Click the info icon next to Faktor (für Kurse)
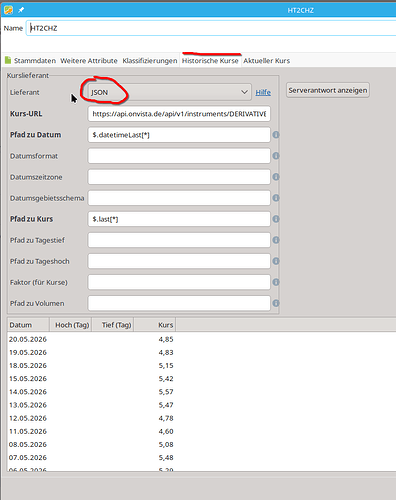Viewport: 396px width, 500px height. pos(276,282)
